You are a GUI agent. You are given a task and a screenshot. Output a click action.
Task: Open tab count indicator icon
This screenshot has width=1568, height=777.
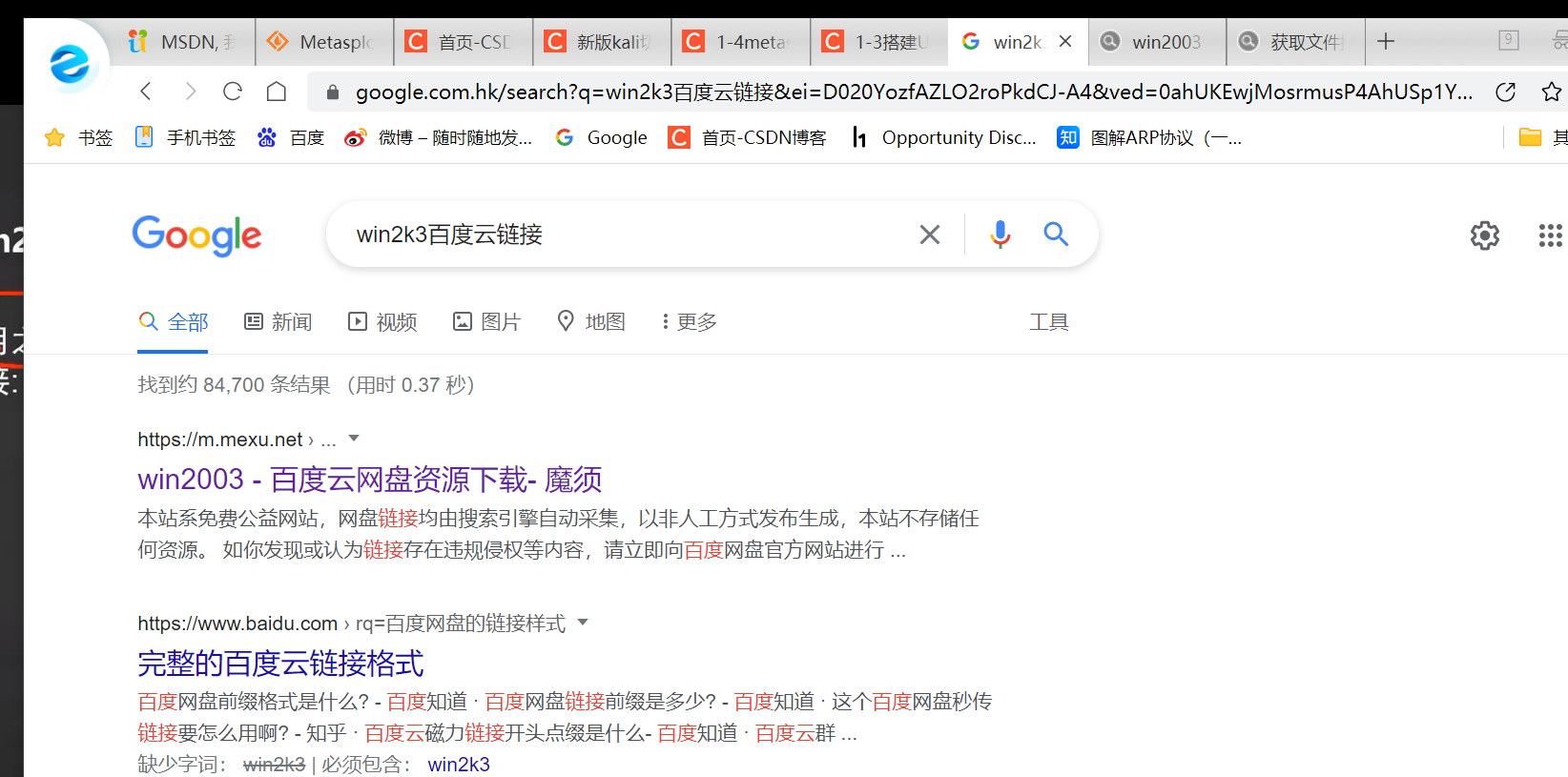[1509, 40]
